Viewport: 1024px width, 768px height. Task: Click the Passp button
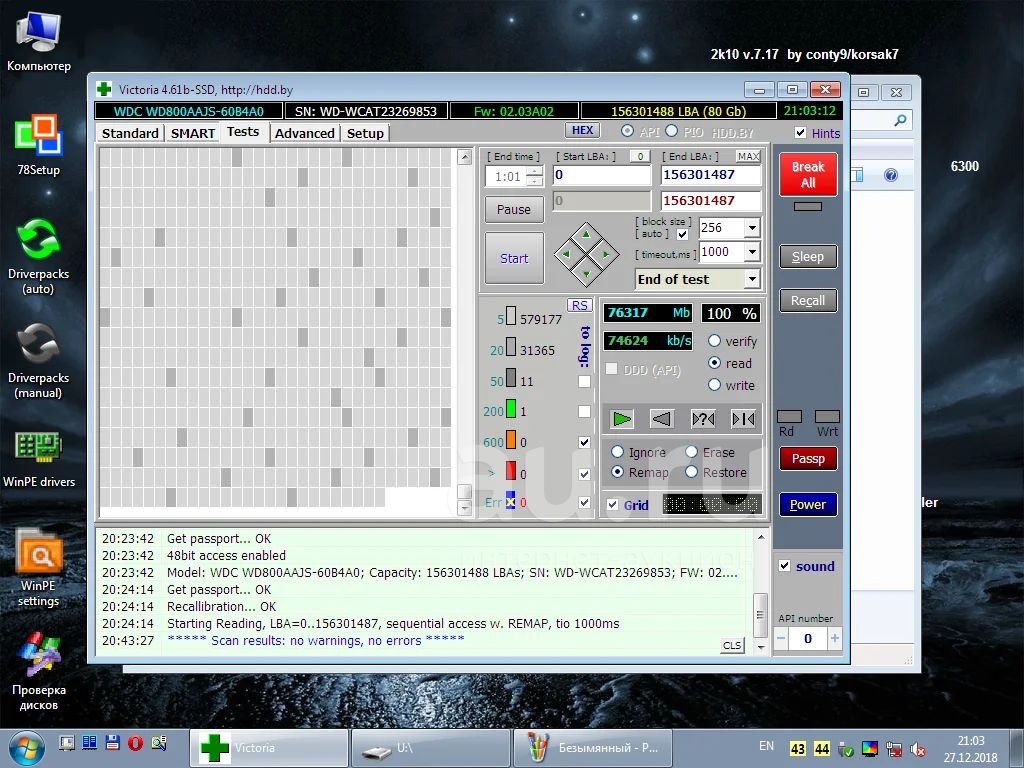808,458
